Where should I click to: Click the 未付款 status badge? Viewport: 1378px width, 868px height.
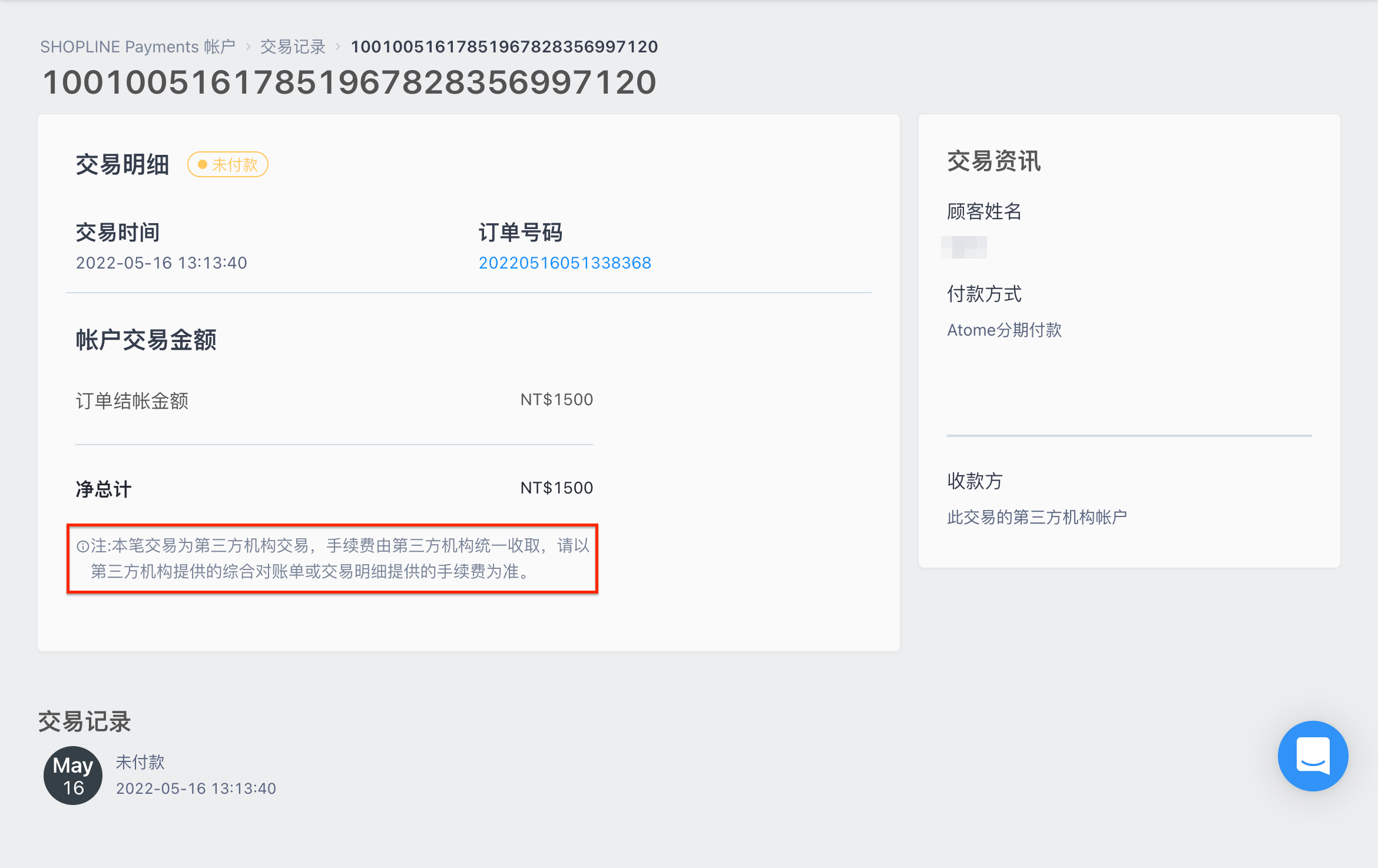(228, 164)
